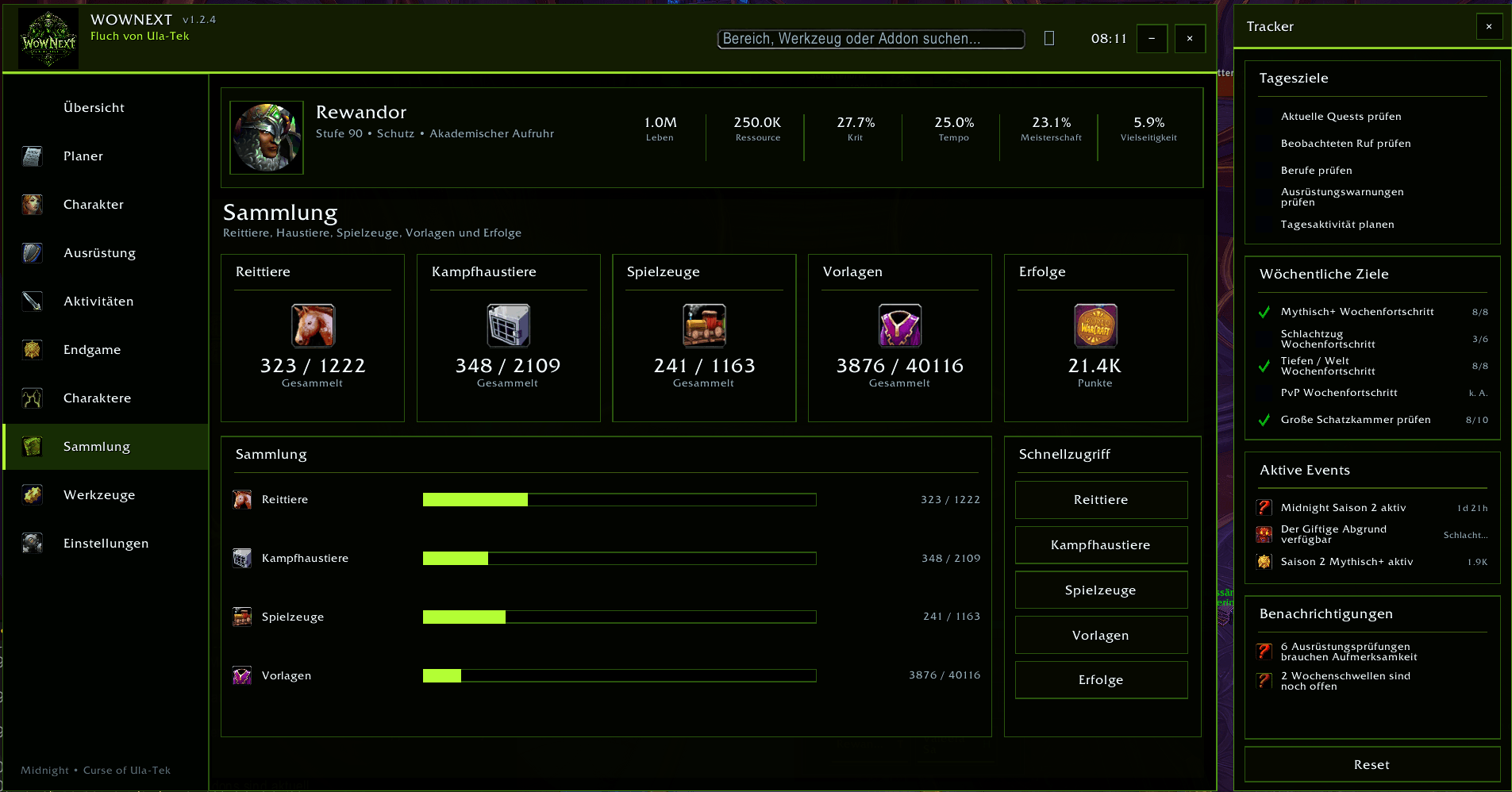
Task: Click the Erfolge quick access button
Action: tap(1101, 680)
